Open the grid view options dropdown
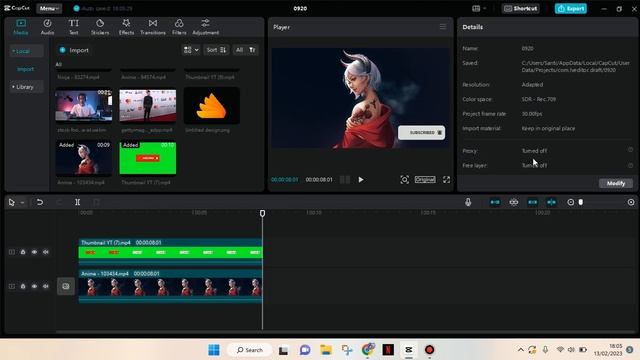This screenshot has width=640, height=360. coord(191,50)
